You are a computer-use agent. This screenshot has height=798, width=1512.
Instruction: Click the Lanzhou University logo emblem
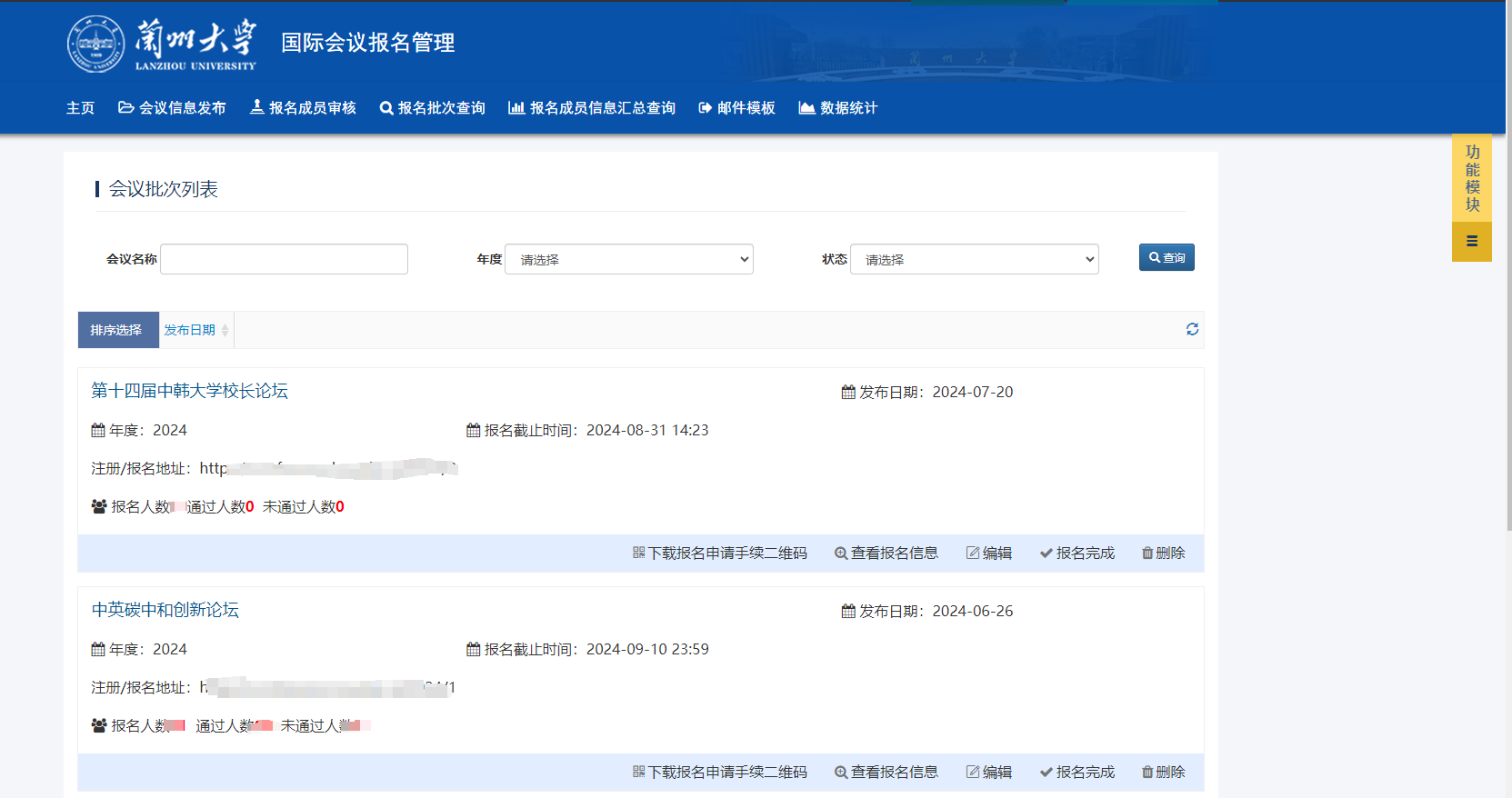pyautogui.click(x=95, y=44)
